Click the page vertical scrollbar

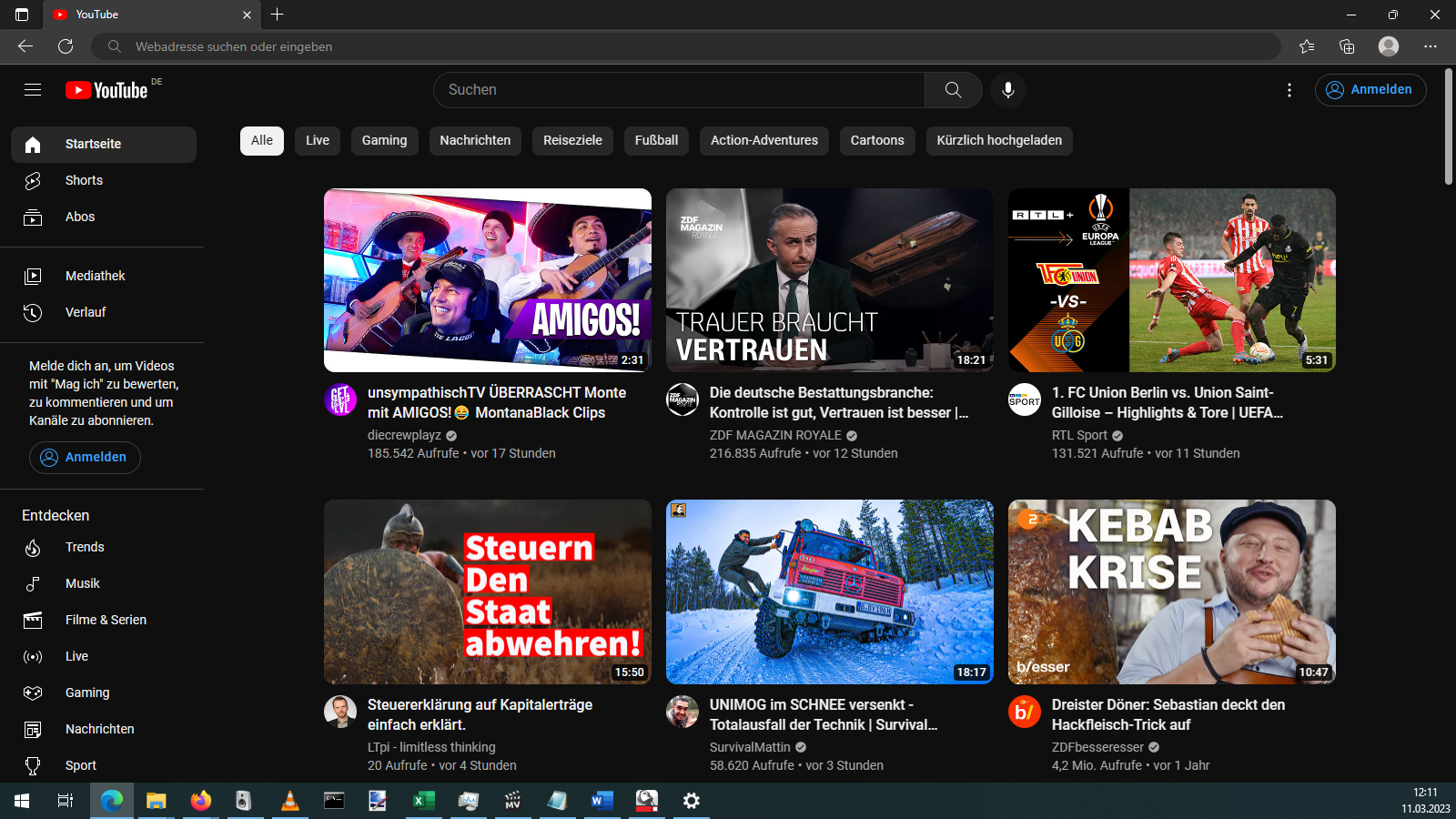pyautogui.click(x=1449, y=127)
